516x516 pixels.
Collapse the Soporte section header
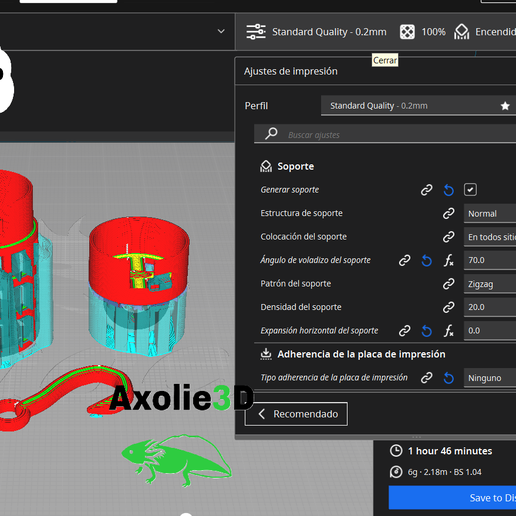click(x=296, y=166)
